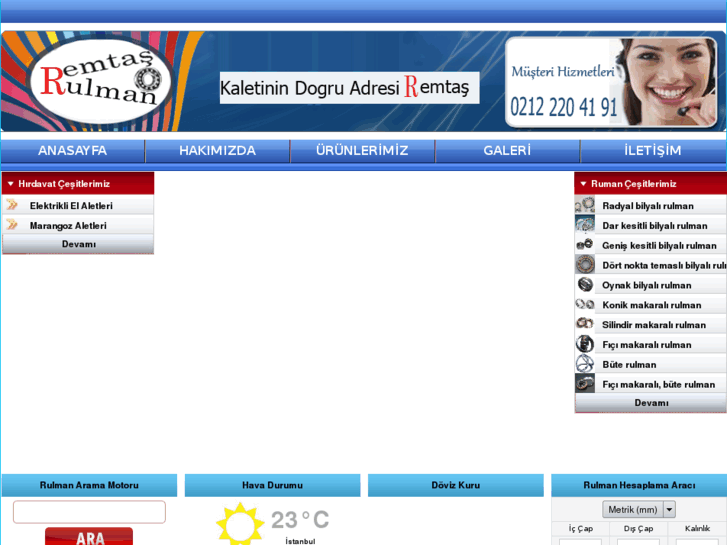727x545 pixels.
Task: Focus the Rulman Arama Motoru search field
Action: [x=89, y=512]
